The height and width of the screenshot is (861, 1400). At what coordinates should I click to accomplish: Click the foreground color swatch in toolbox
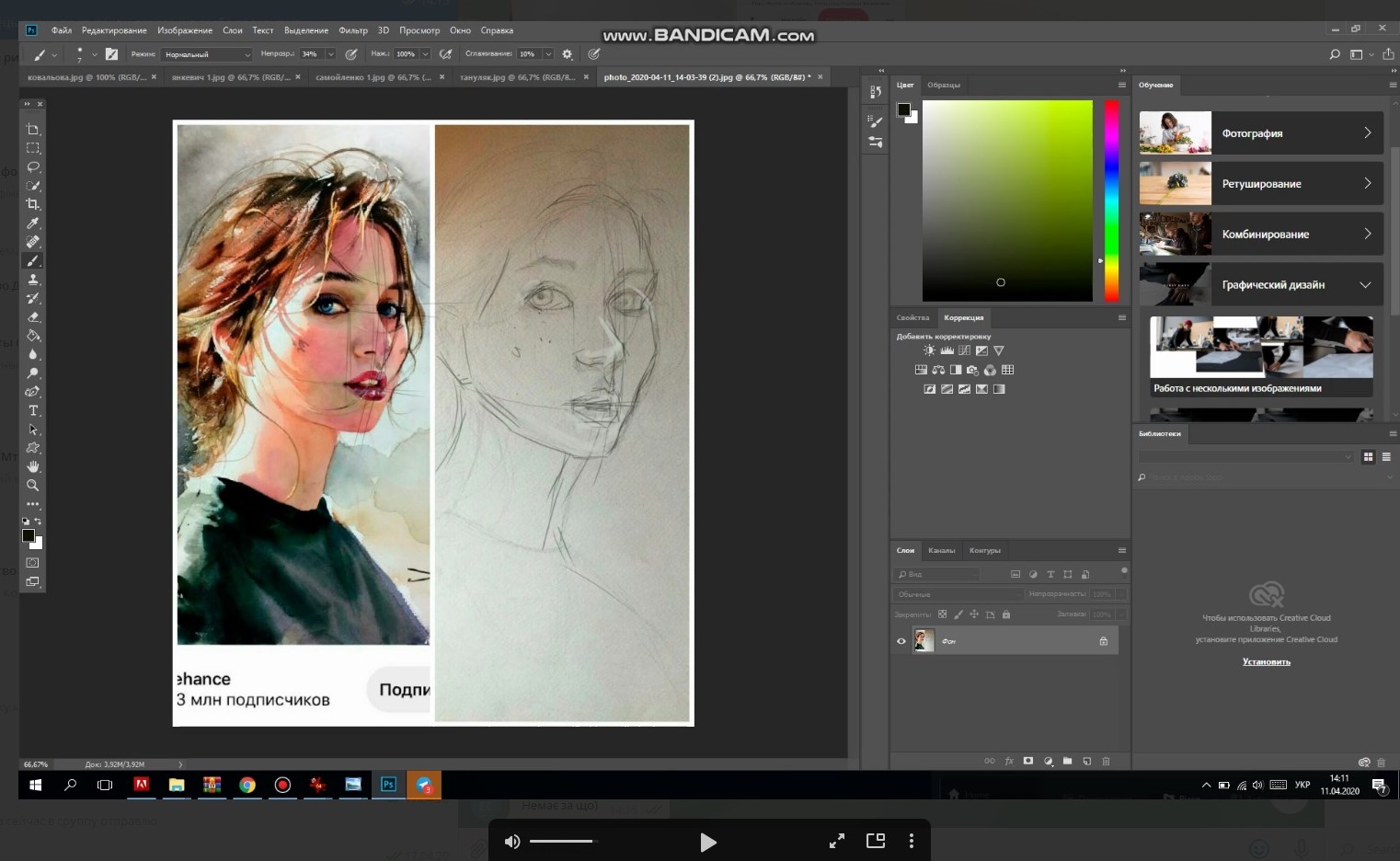(29, 535)
